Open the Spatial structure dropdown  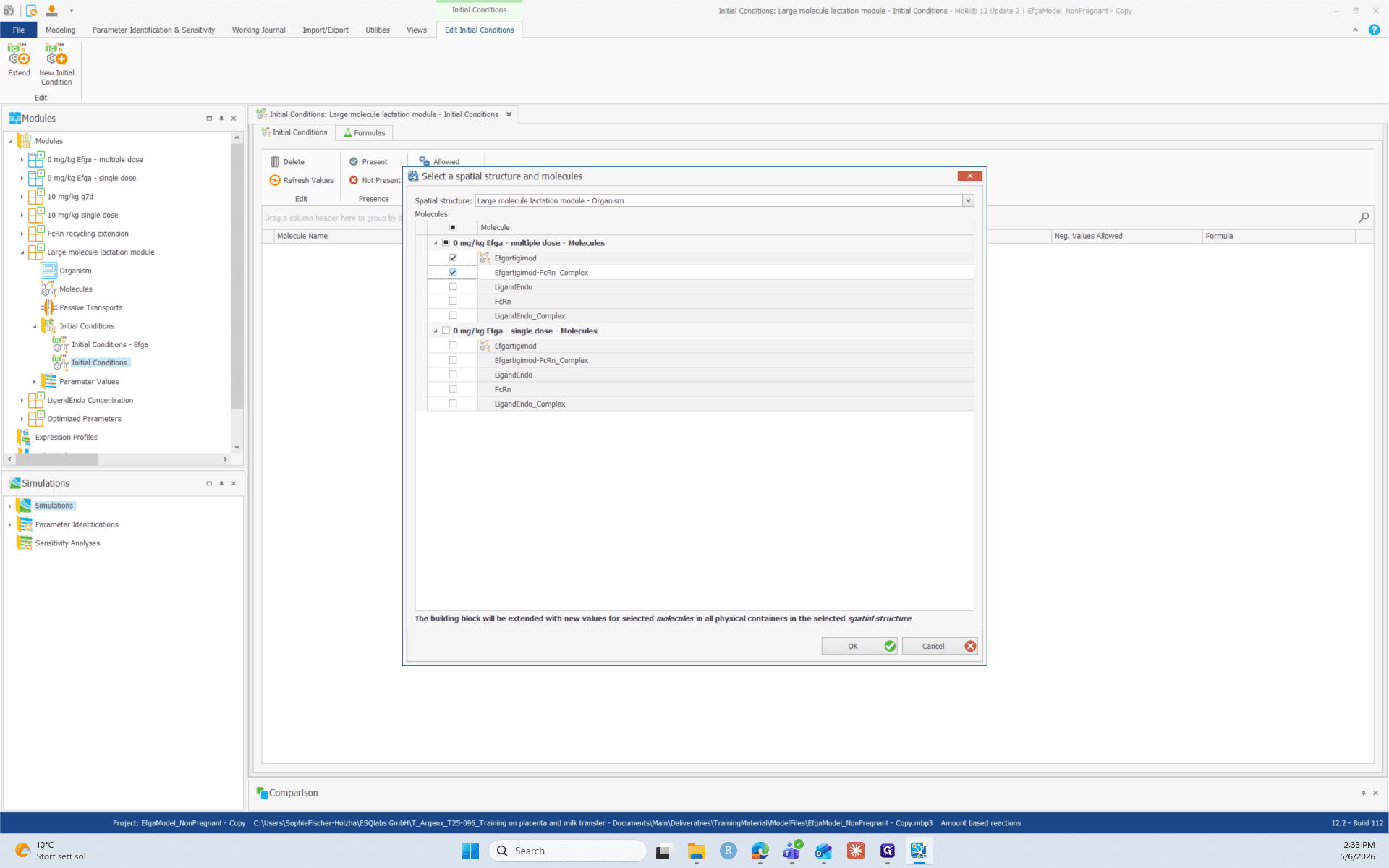(968, 200)
